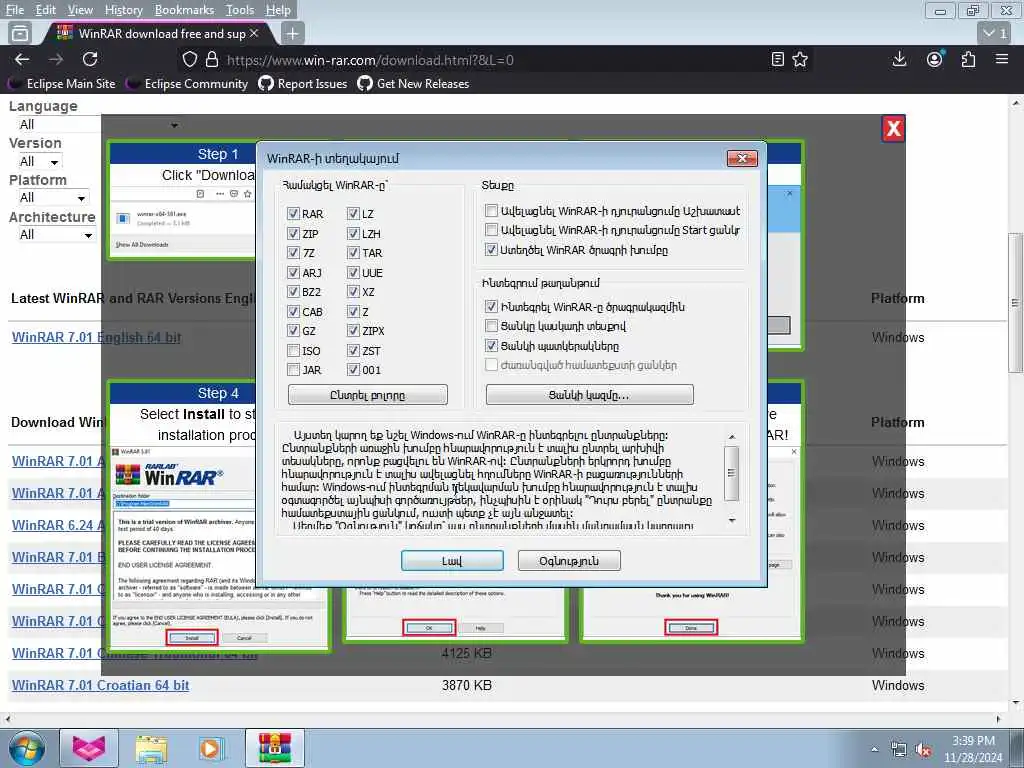This screenshot has width=1024, height=768.
Task: Toggle the TAR checkbox
Action: coord(353,253)
